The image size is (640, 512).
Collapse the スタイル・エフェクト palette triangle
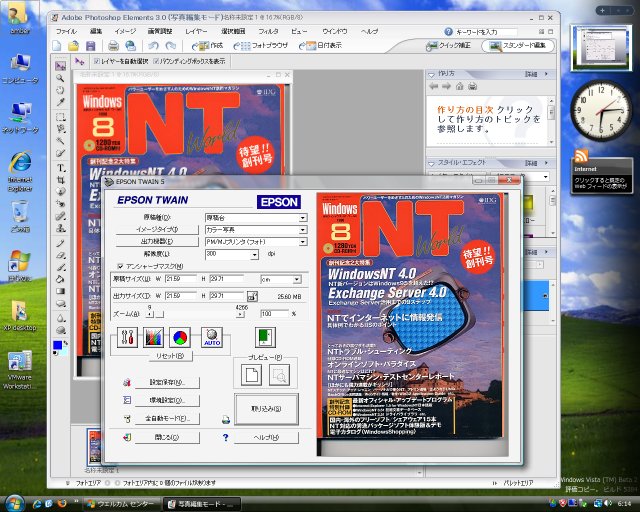point(431,163)
